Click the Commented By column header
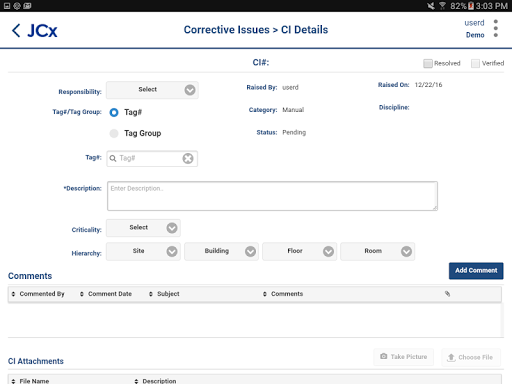This screenshot has width=512, height=384. [42, 294]
